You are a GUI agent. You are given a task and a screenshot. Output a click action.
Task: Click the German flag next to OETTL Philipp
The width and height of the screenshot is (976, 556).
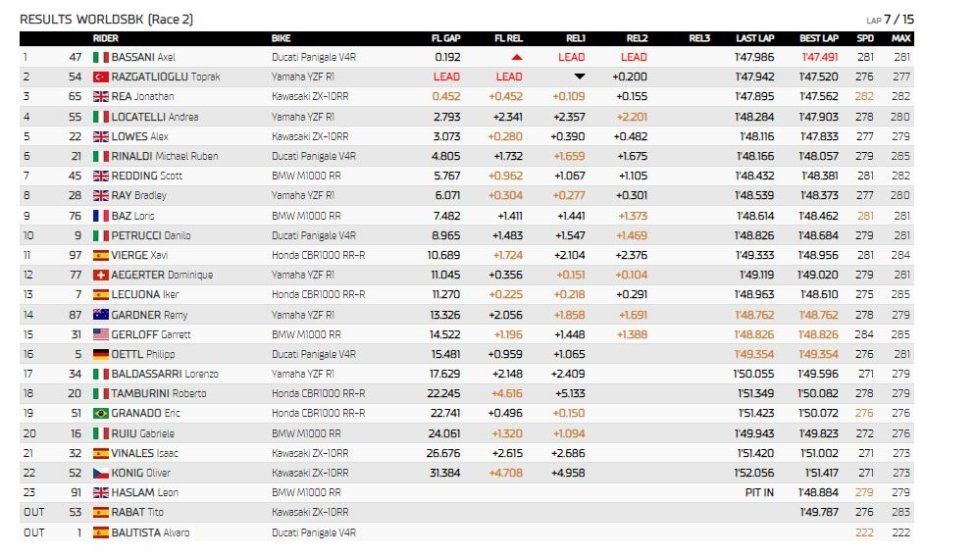coord(100,354)
